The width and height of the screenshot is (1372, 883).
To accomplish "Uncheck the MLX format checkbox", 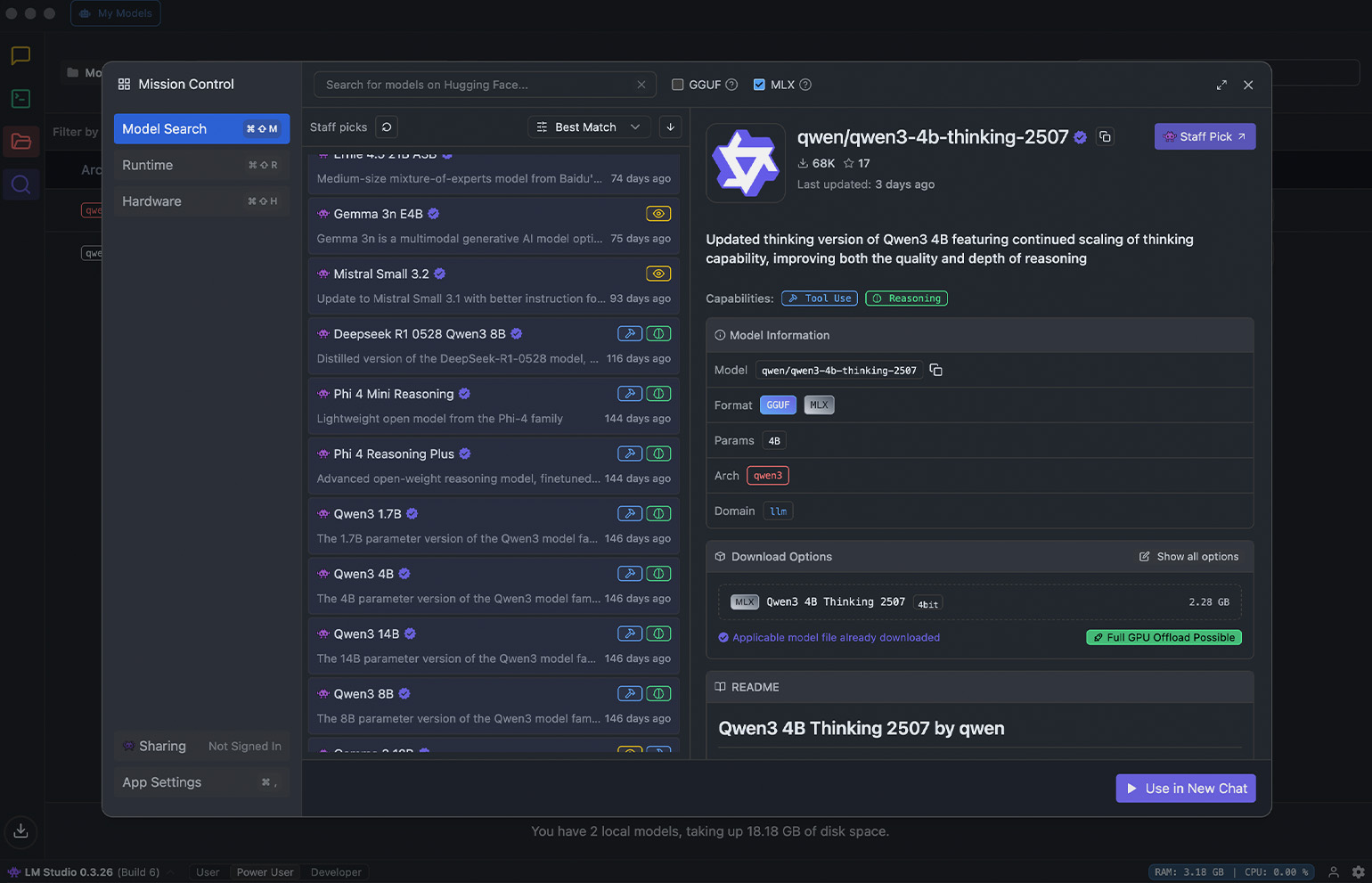I will [x=759, y=85].
